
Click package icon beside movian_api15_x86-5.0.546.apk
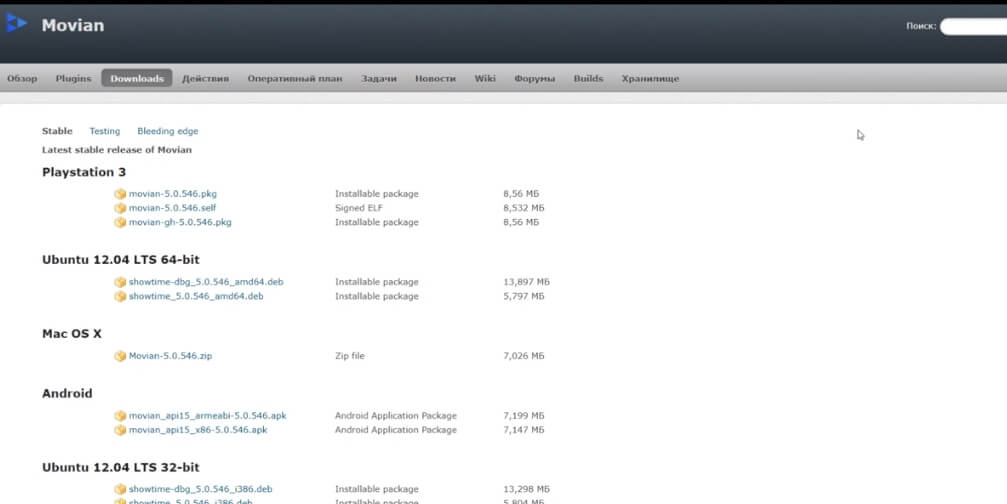(120, 430)
